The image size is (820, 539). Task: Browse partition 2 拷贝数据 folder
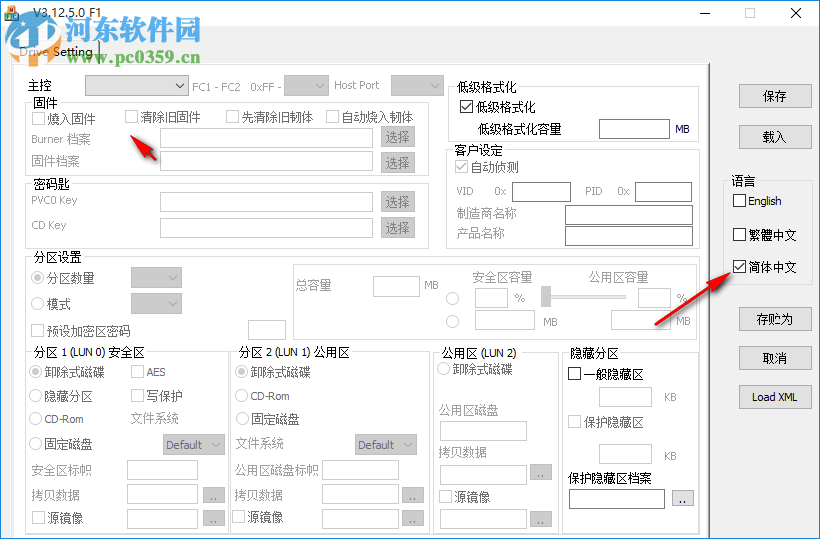pos(412,495)
